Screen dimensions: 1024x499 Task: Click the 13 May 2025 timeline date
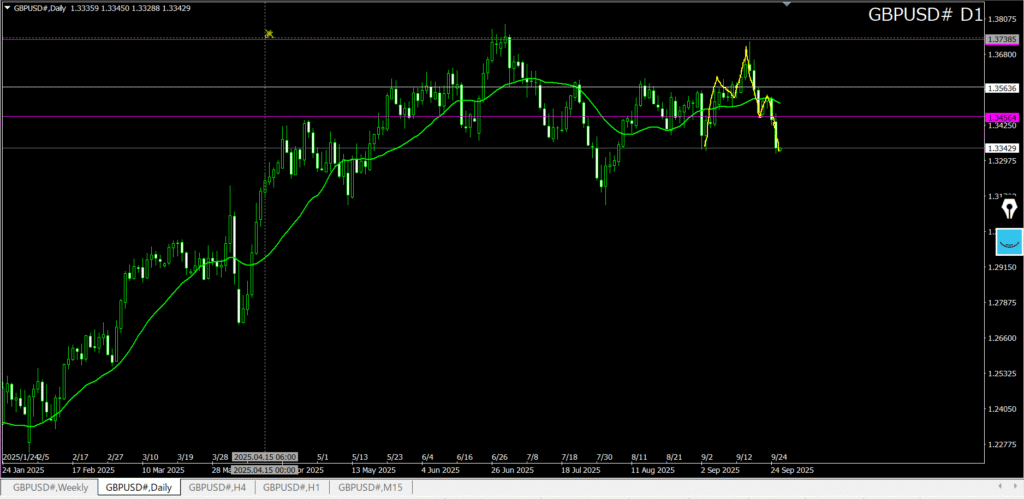click(x=374, y=469)
